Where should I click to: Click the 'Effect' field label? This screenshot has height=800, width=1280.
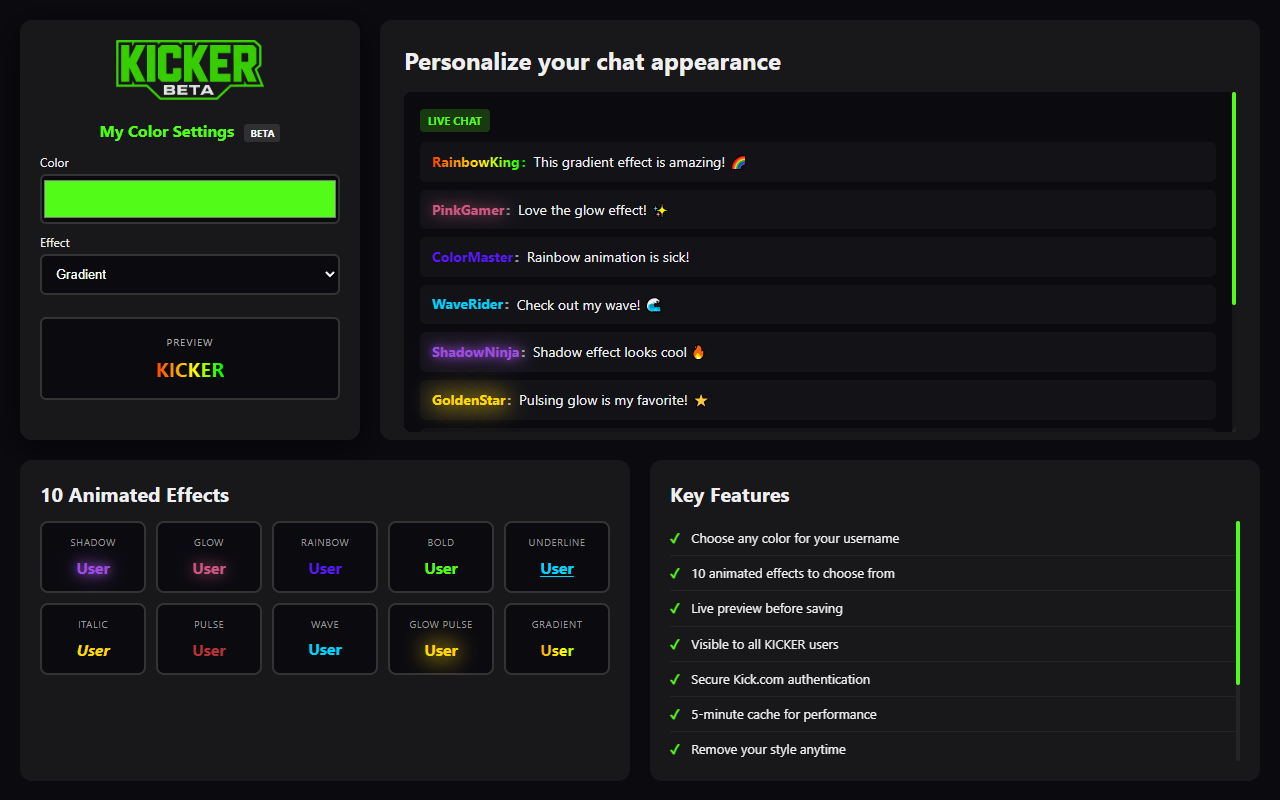click(x=55, y=243)
